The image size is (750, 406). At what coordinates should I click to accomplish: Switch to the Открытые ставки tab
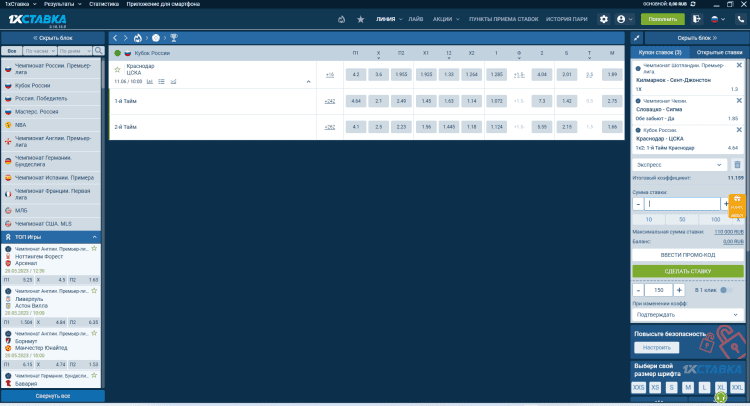point(719,52)
